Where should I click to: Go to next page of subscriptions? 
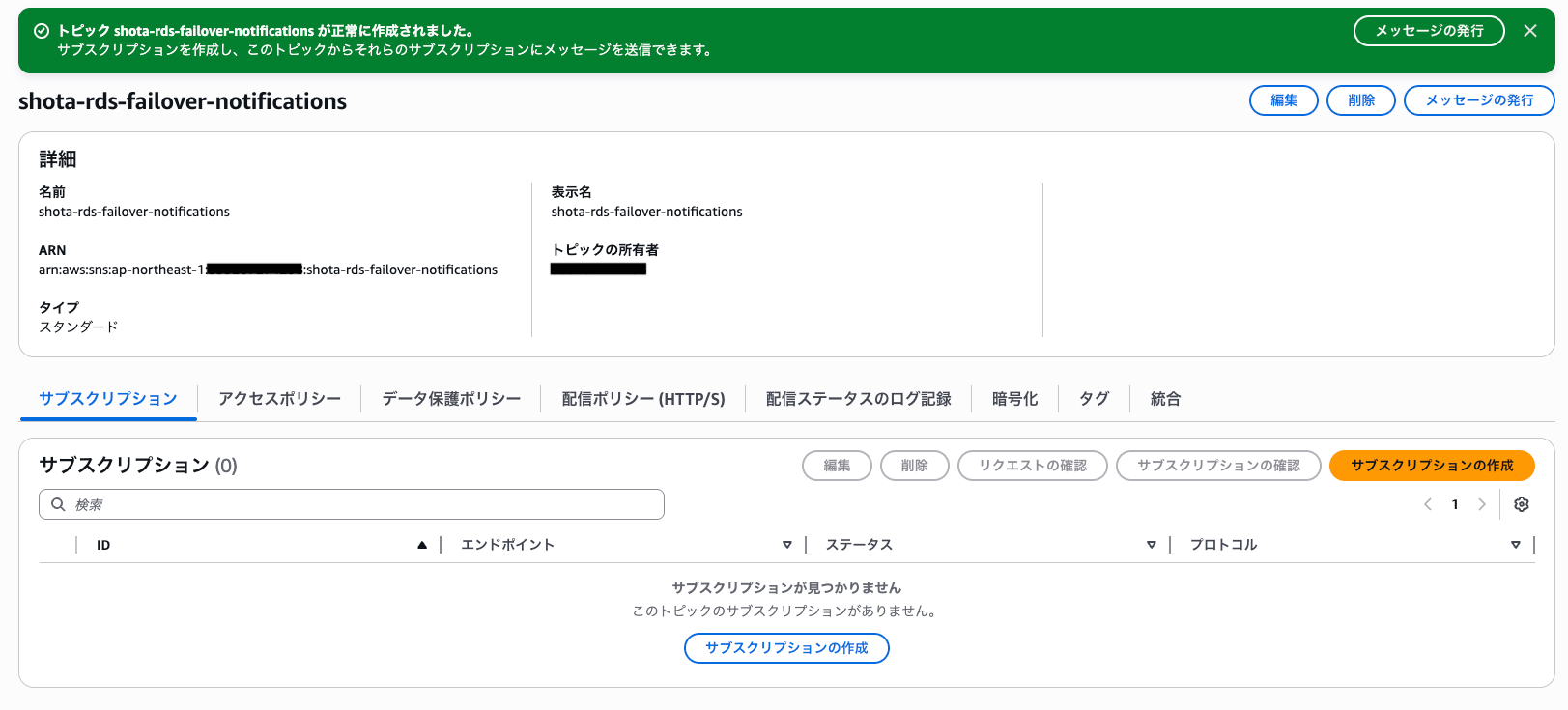(x=1482, y=504)
